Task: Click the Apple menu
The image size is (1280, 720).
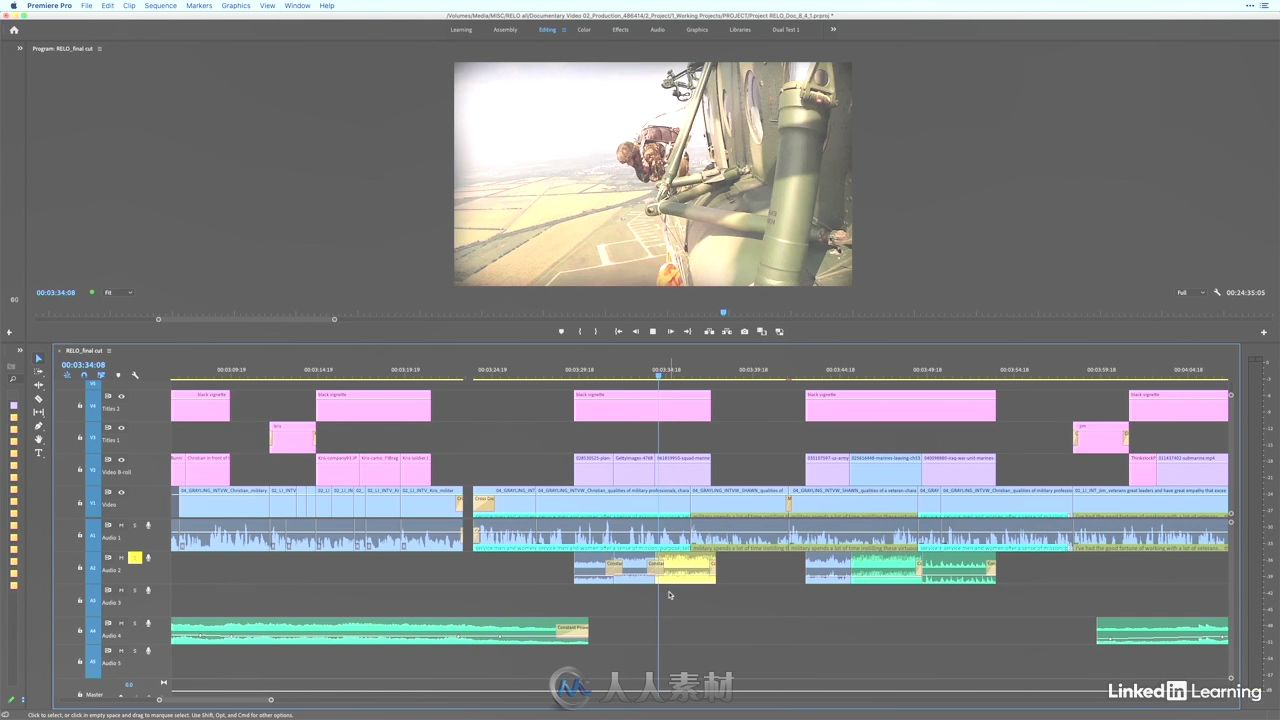Action: coord(14,6)
